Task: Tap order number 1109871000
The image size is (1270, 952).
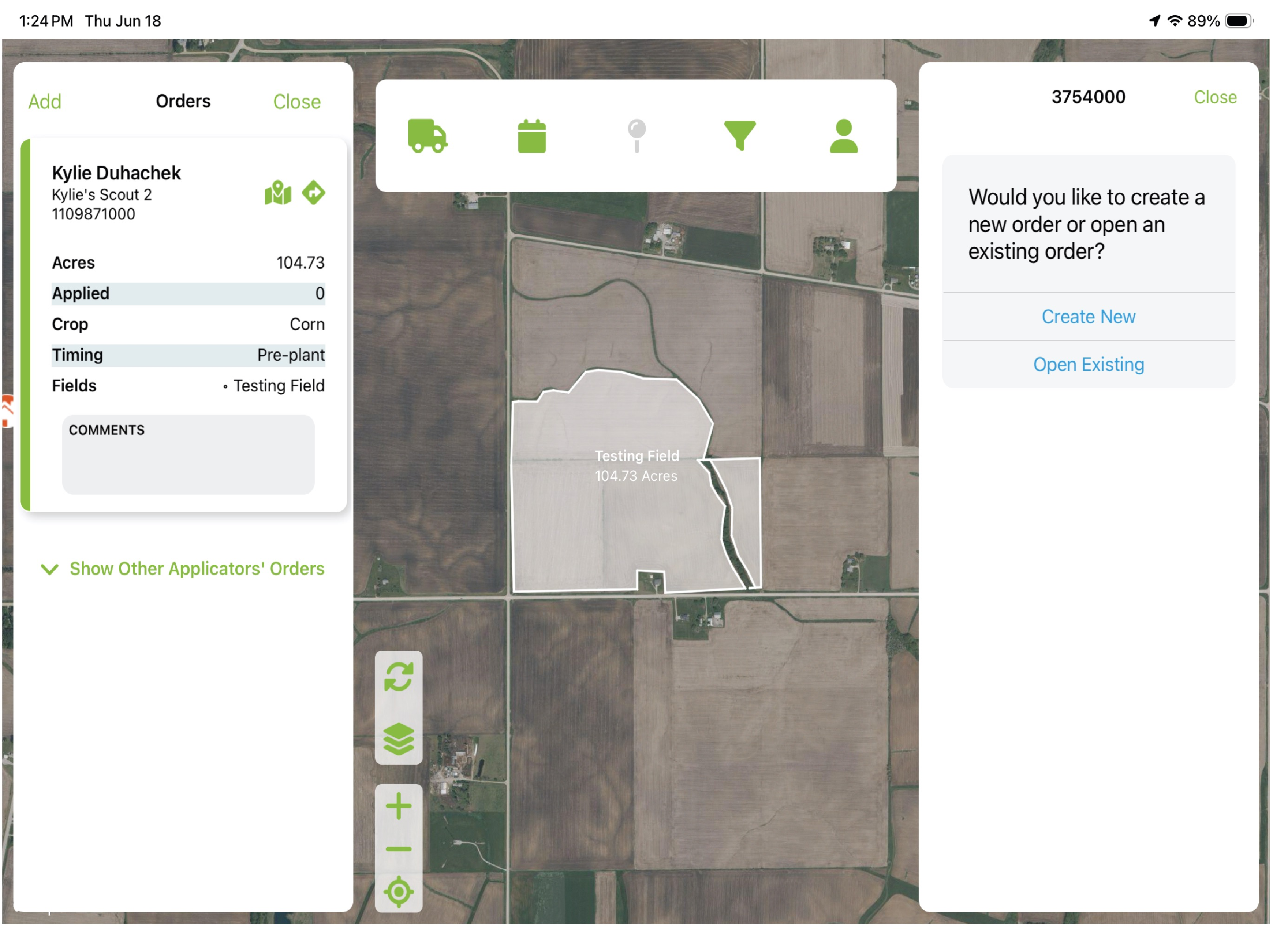Action: click(93, 214)
